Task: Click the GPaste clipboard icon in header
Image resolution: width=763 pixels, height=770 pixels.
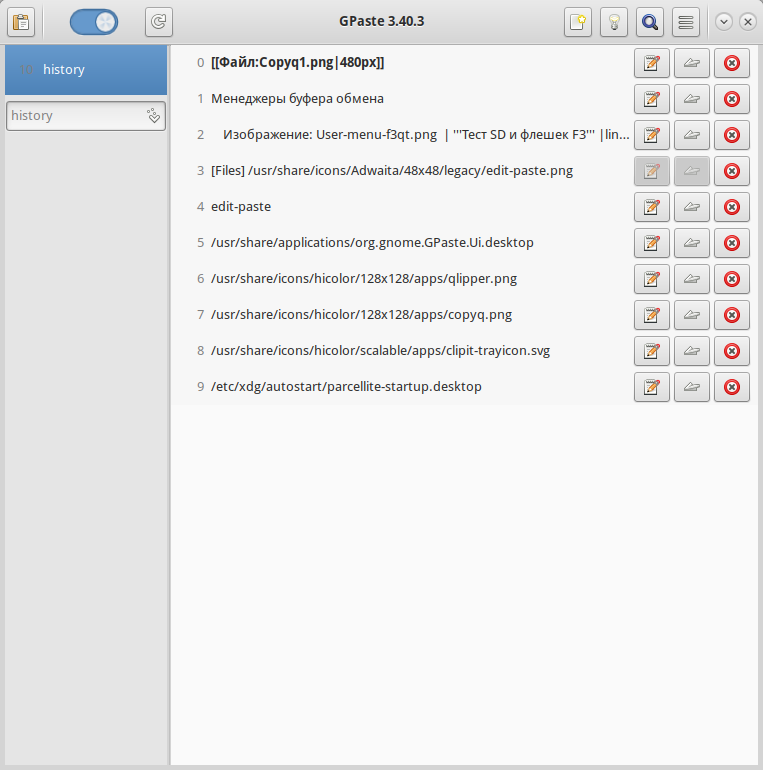Action: 21,22
